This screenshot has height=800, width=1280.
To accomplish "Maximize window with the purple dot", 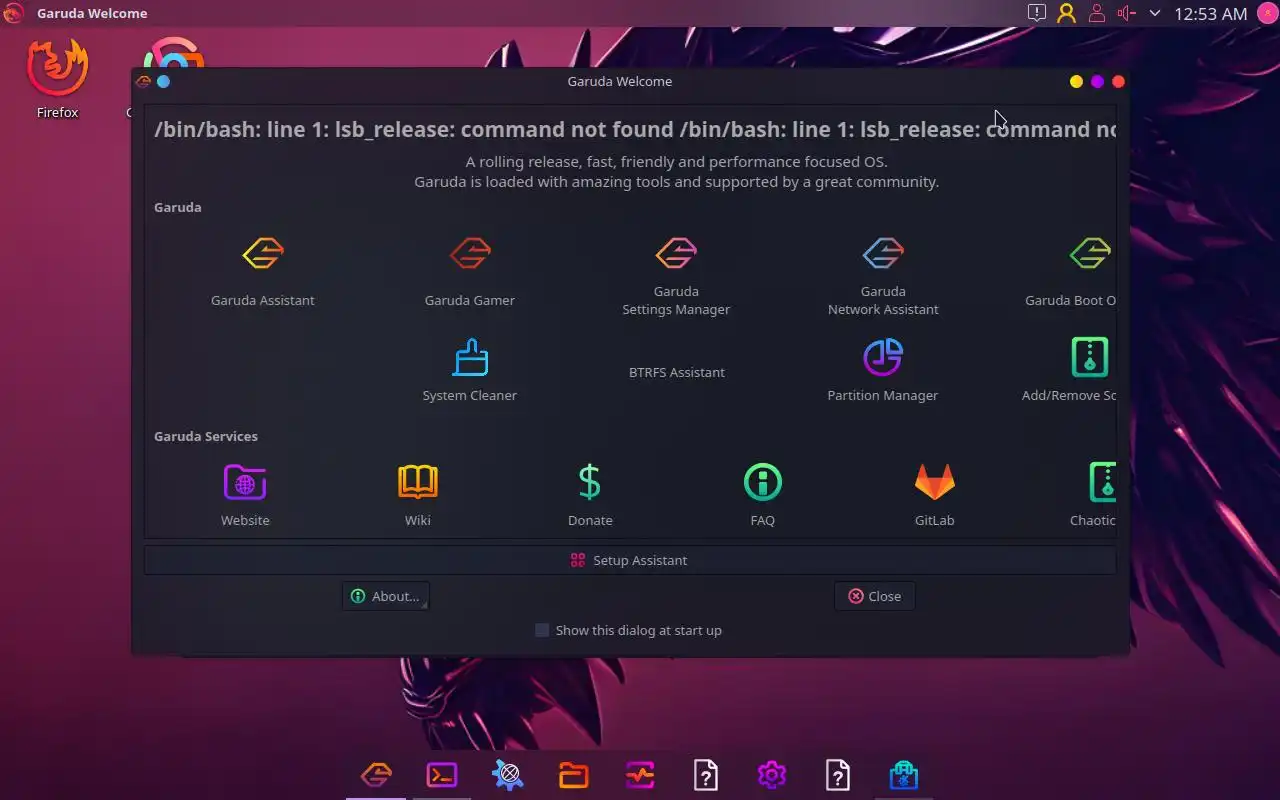I will point(1097,81).
